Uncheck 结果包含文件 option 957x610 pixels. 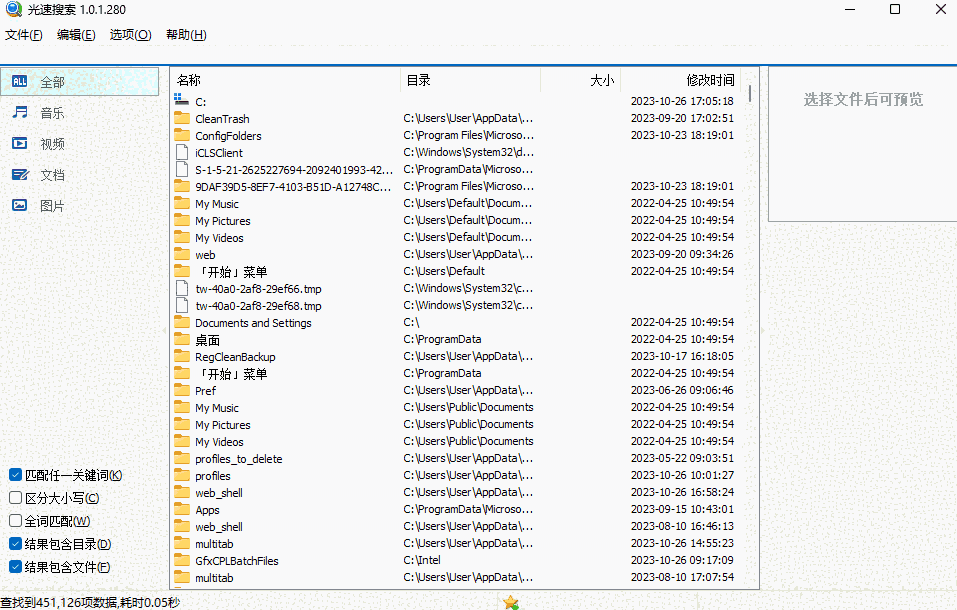tap(16, 567)
